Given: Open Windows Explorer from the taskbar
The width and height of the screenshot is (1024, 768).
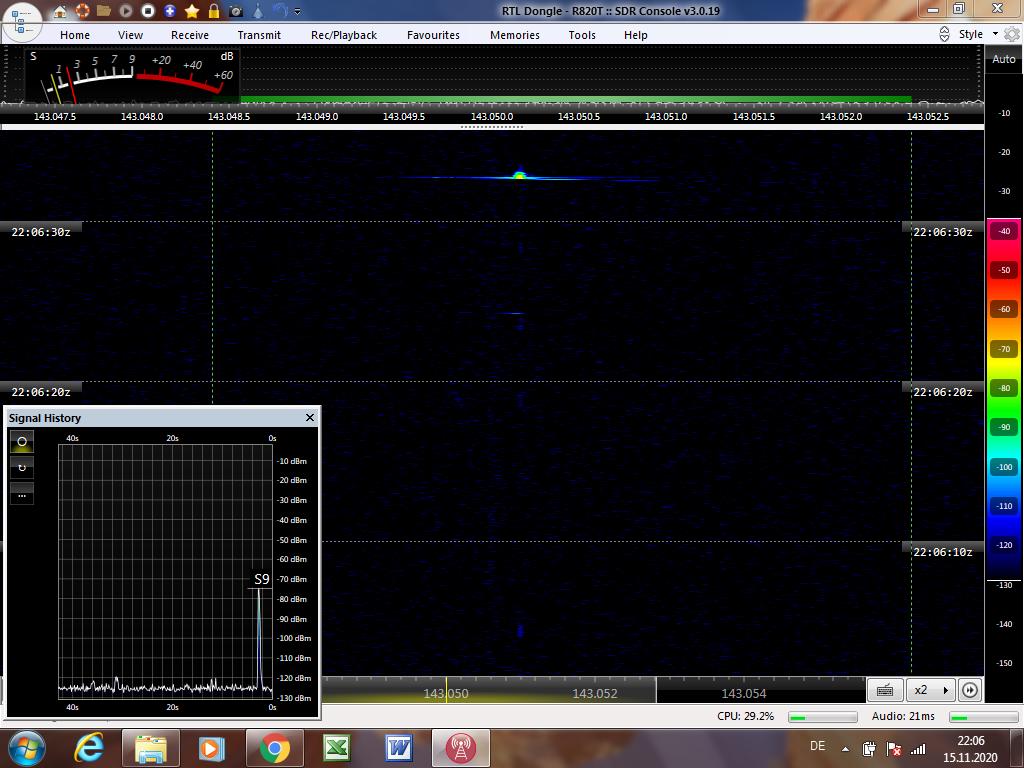Looking at the screenshot, I should (151, 748).
